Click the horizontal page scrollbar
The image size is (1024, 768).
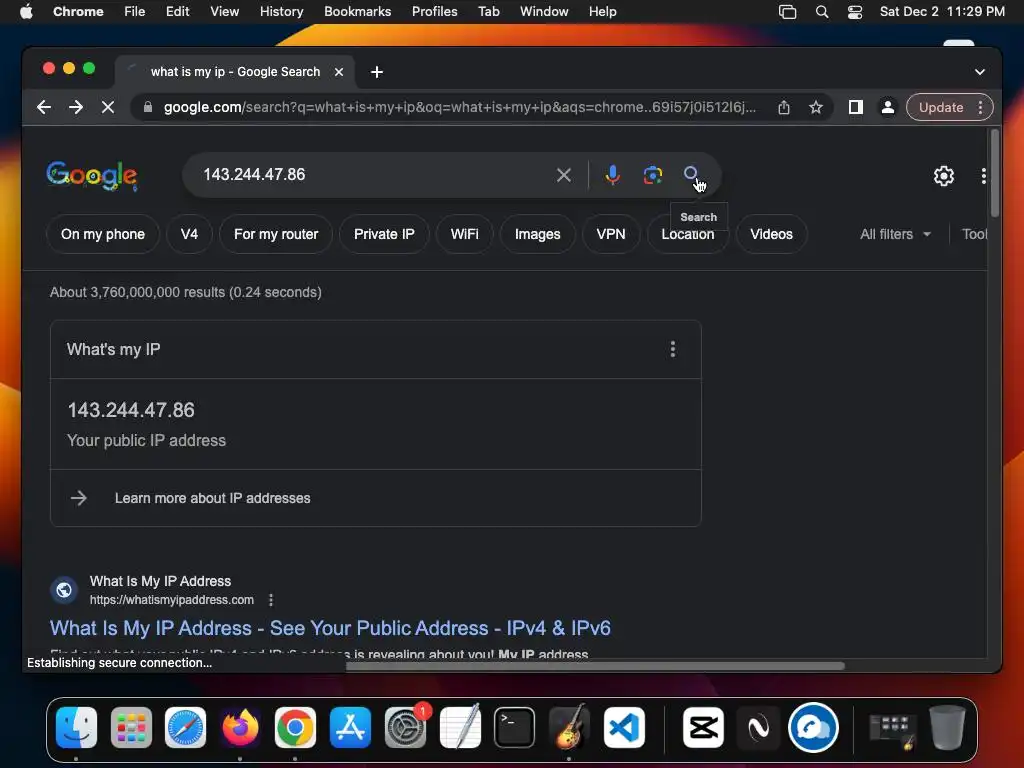click(595, 666)
